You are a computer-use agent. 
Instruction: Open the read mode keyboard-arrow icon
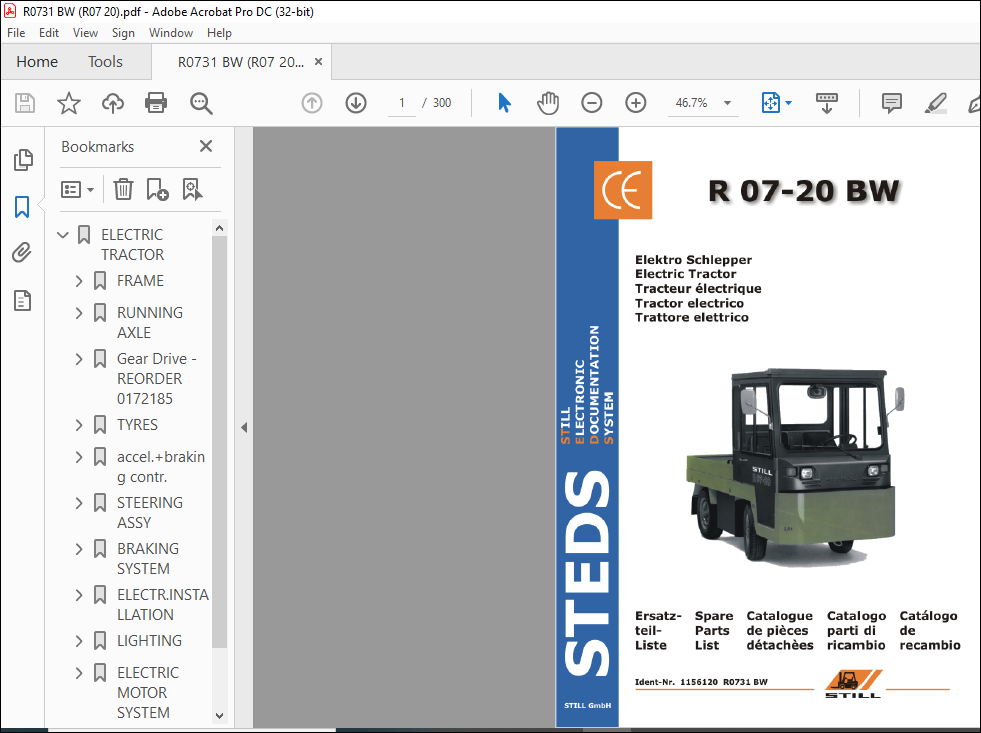pyautogui.click(x=826, y=103)
